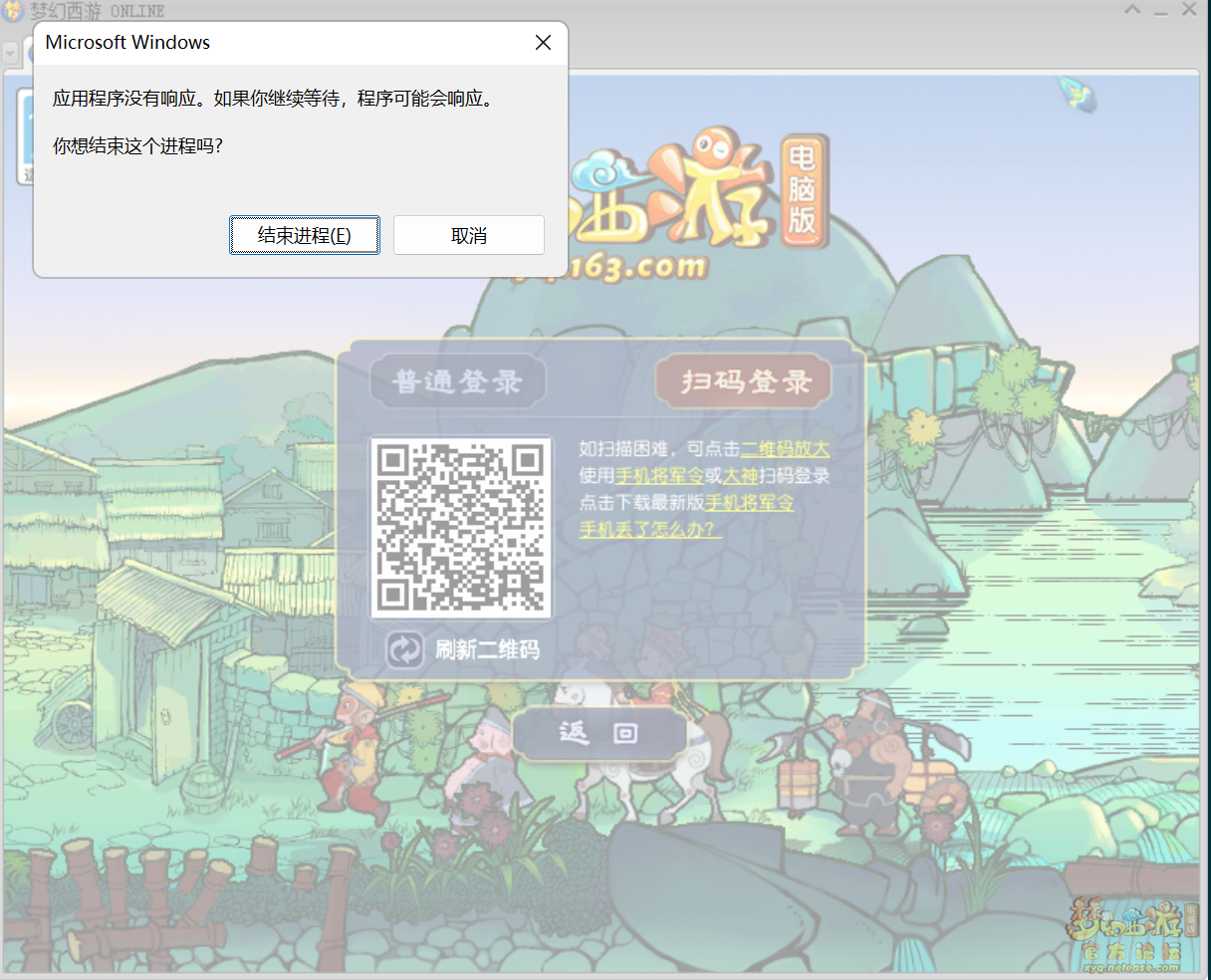This screenshot has width=1211, height=980.
Task: Close the 梦幻西游 game window
Action: point(1189,10)
